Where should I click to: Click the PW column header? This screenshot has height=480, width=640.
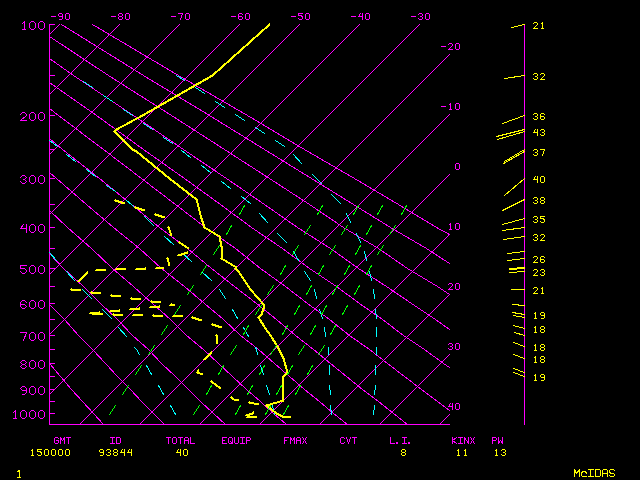pos(498,440)
